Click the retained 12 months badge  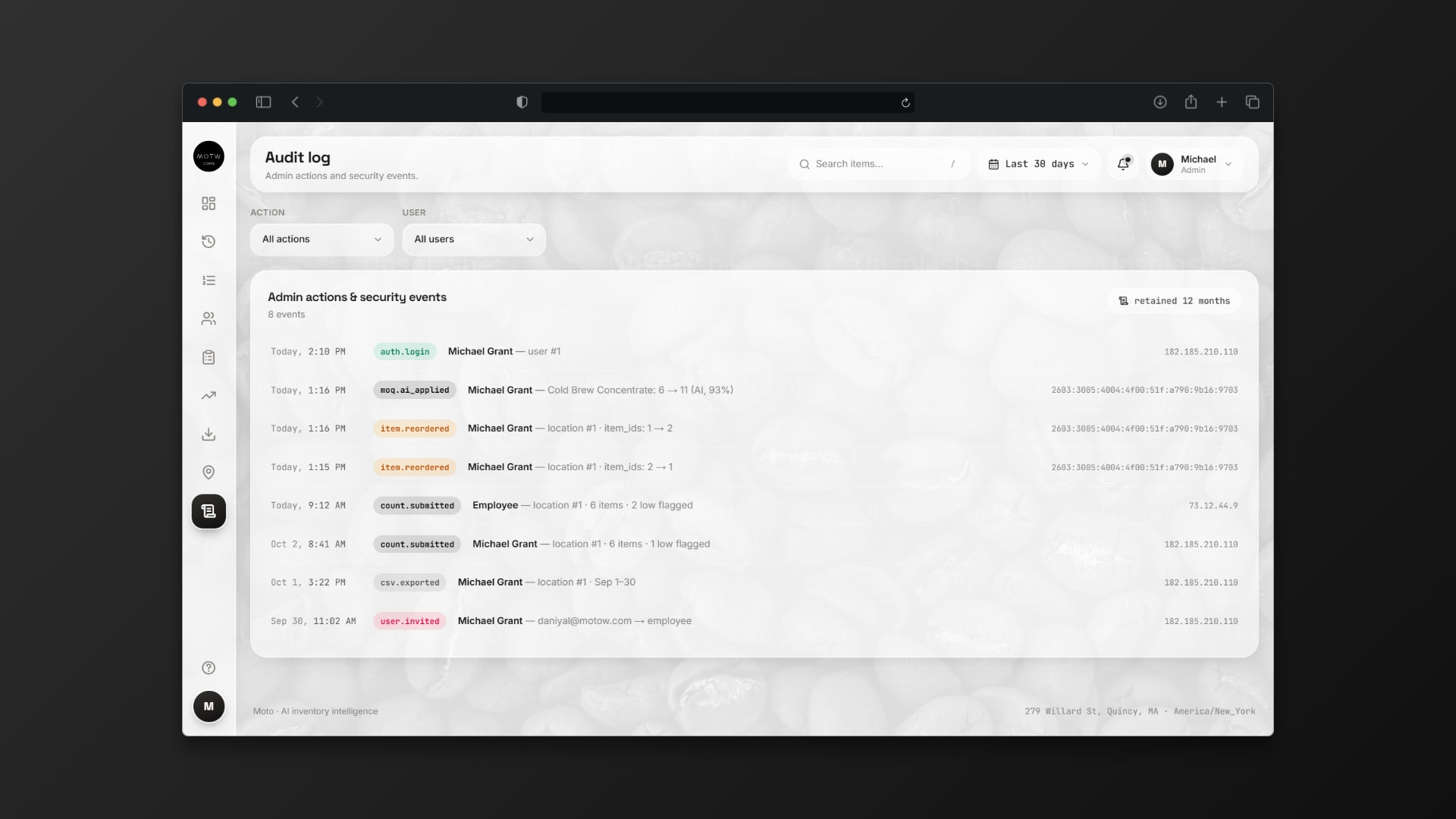pyautogui.click(x=1174, y=301)
